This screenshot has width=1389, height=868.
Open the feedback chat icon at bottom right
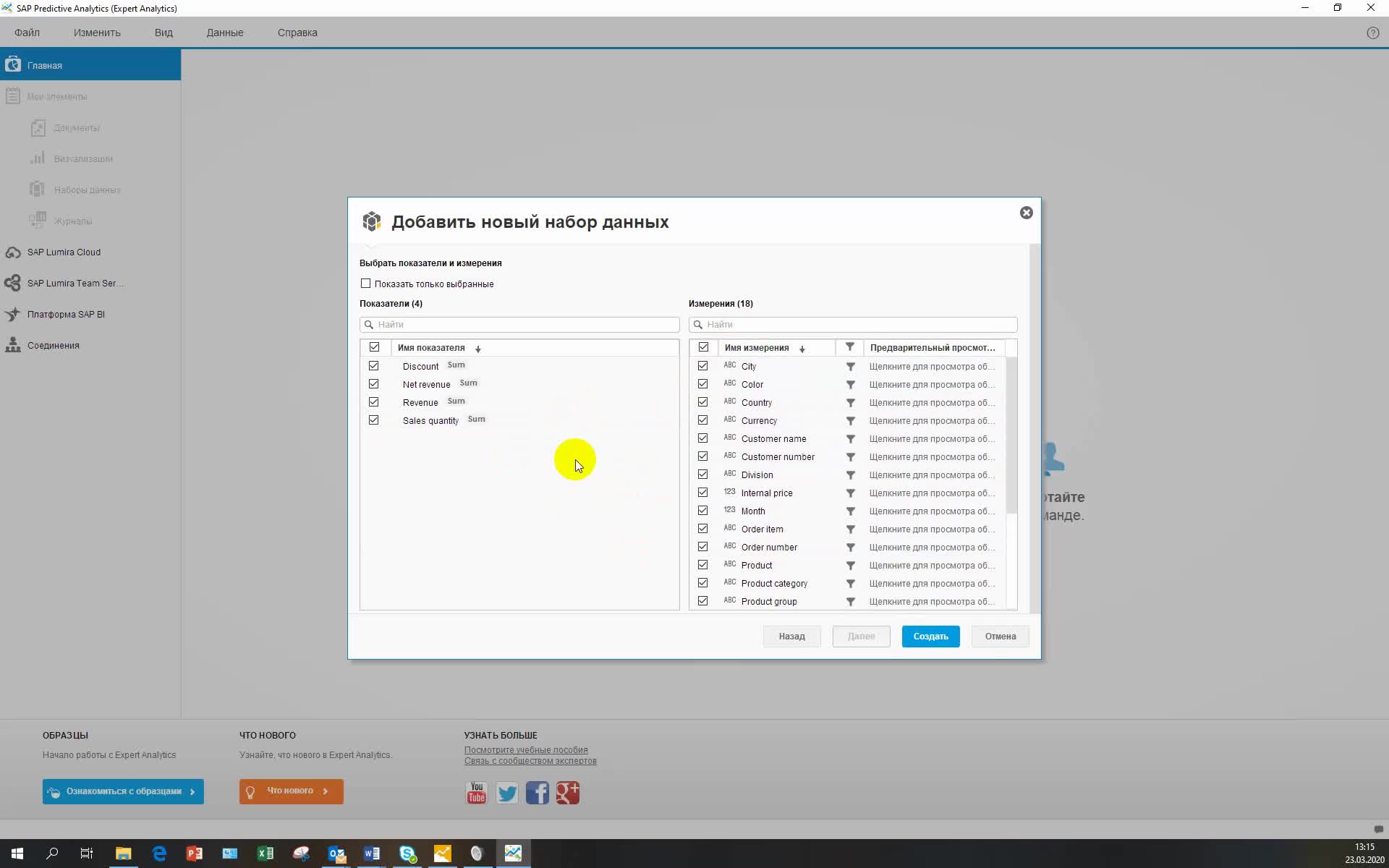[x=1378, y=829]
